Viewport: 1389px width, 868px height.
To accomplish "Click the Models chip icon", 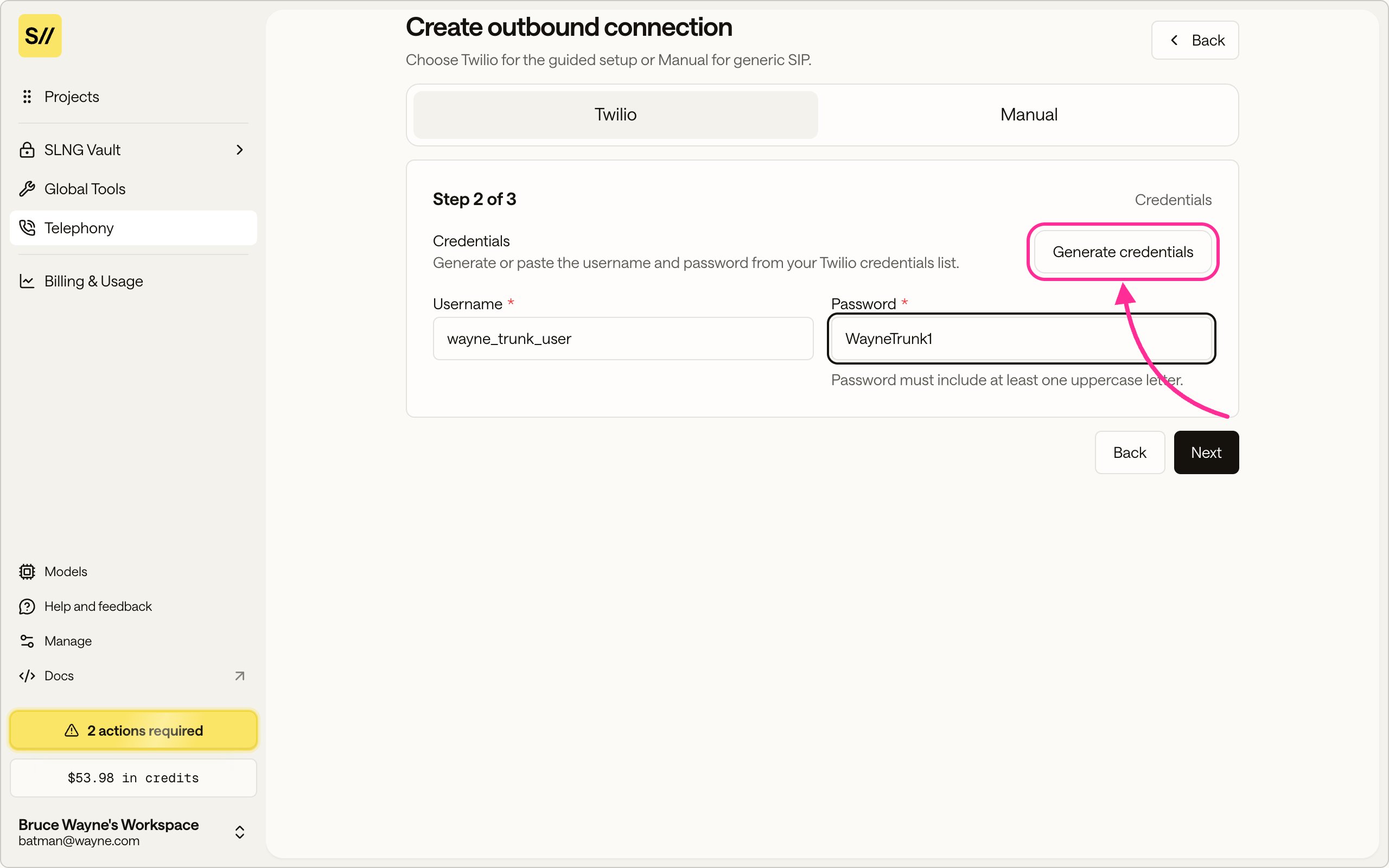I will click(27, 572).
